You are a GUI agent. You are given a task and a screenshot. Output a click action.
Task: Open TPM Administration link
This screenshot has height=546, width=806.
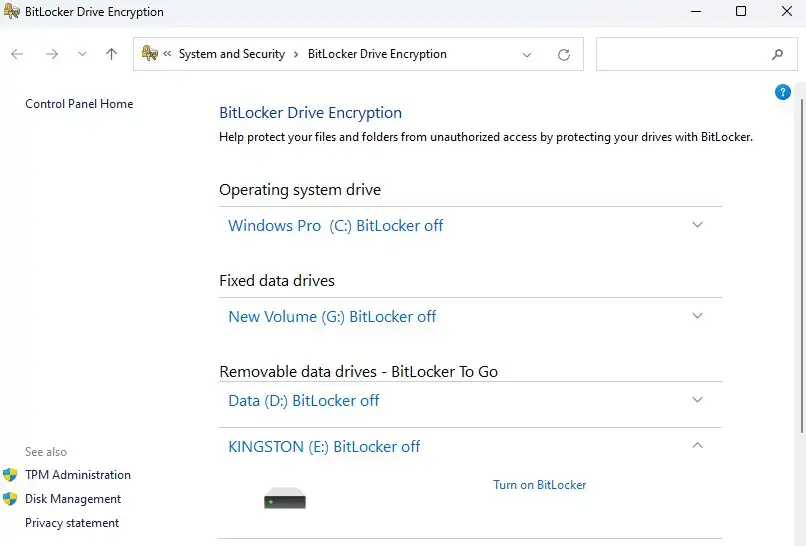pos(78,475)
